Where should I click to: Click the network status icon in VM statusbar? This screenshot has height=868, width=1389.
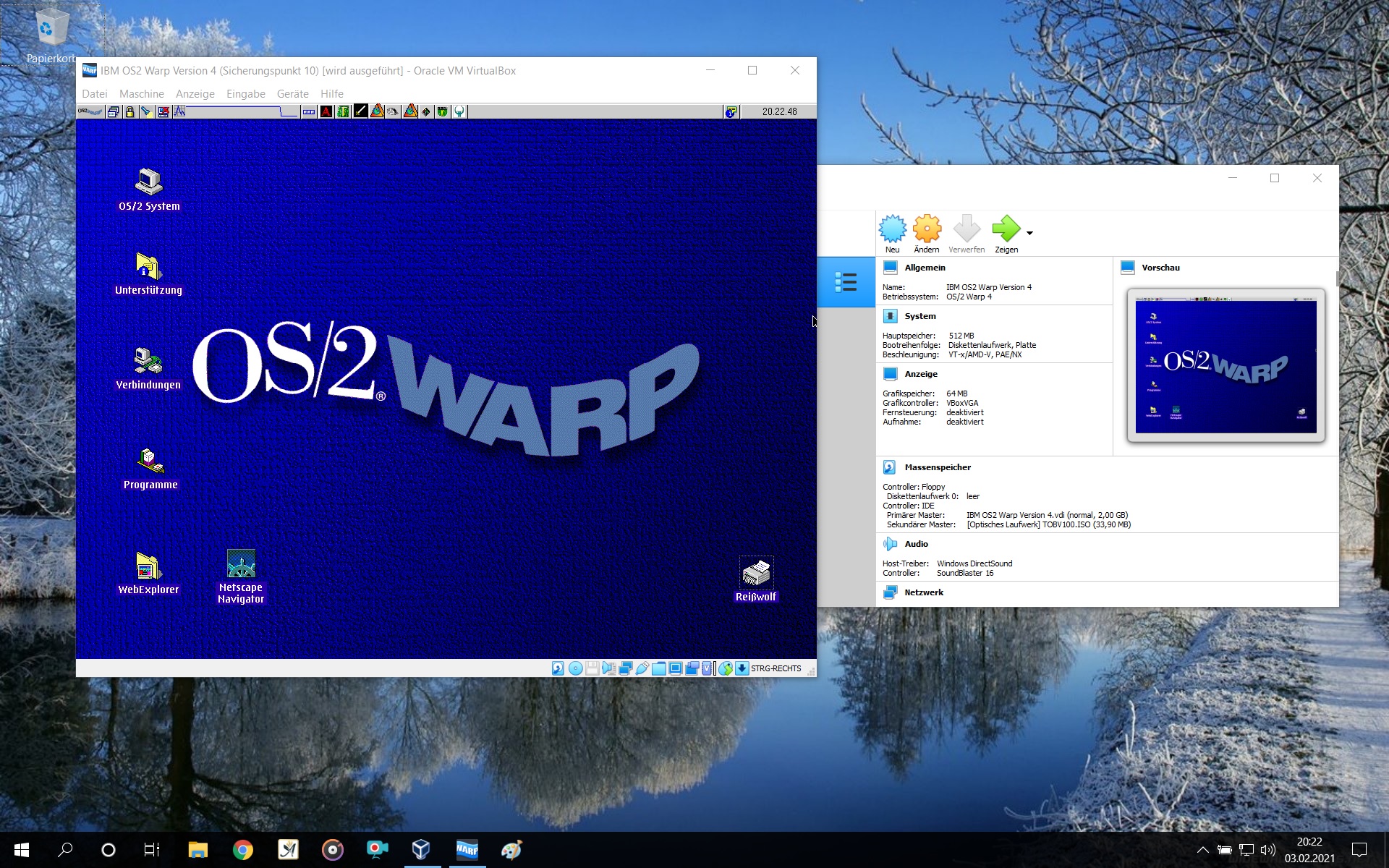[626, 668]
